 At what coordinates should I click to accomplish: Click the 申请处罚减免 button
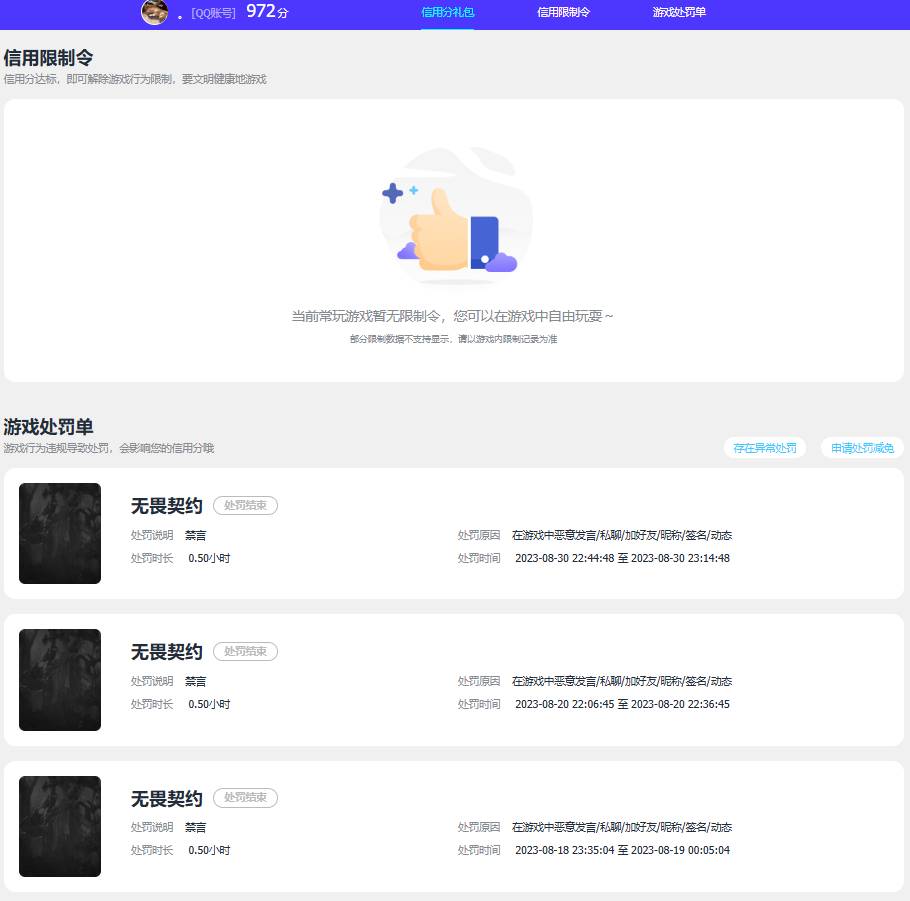point(862,447)
